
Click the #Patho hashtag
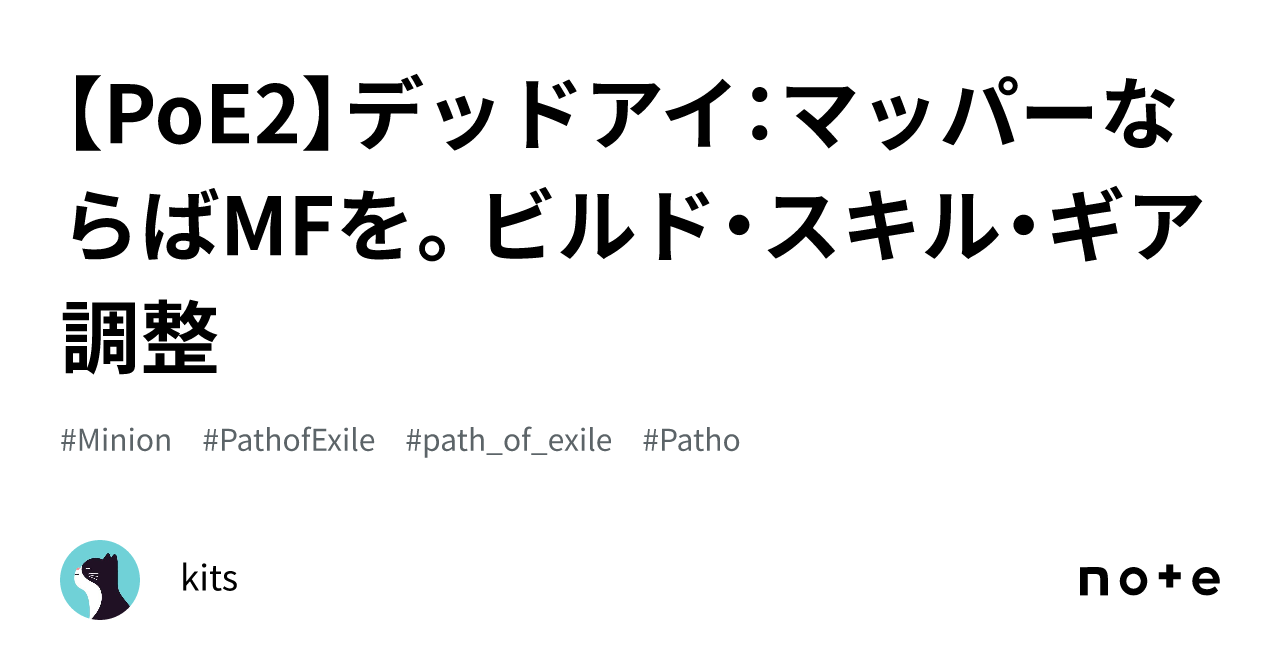coord(691,440)
